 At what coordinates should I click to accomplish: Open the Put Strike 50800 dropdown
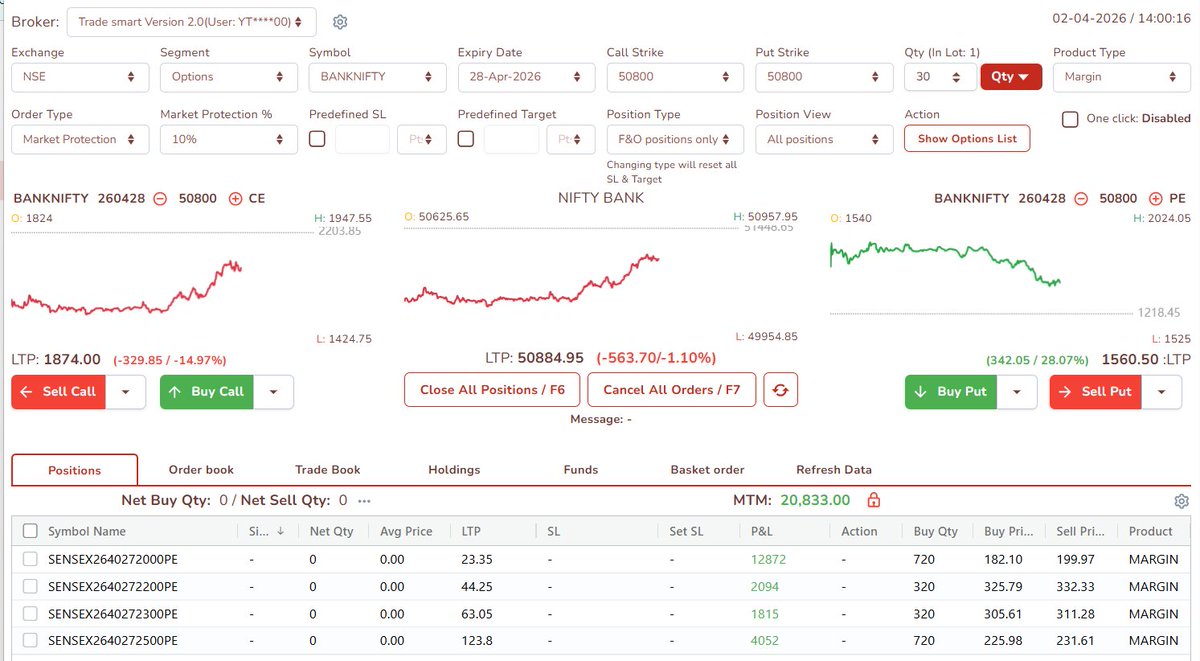click(x=825, y=77)
